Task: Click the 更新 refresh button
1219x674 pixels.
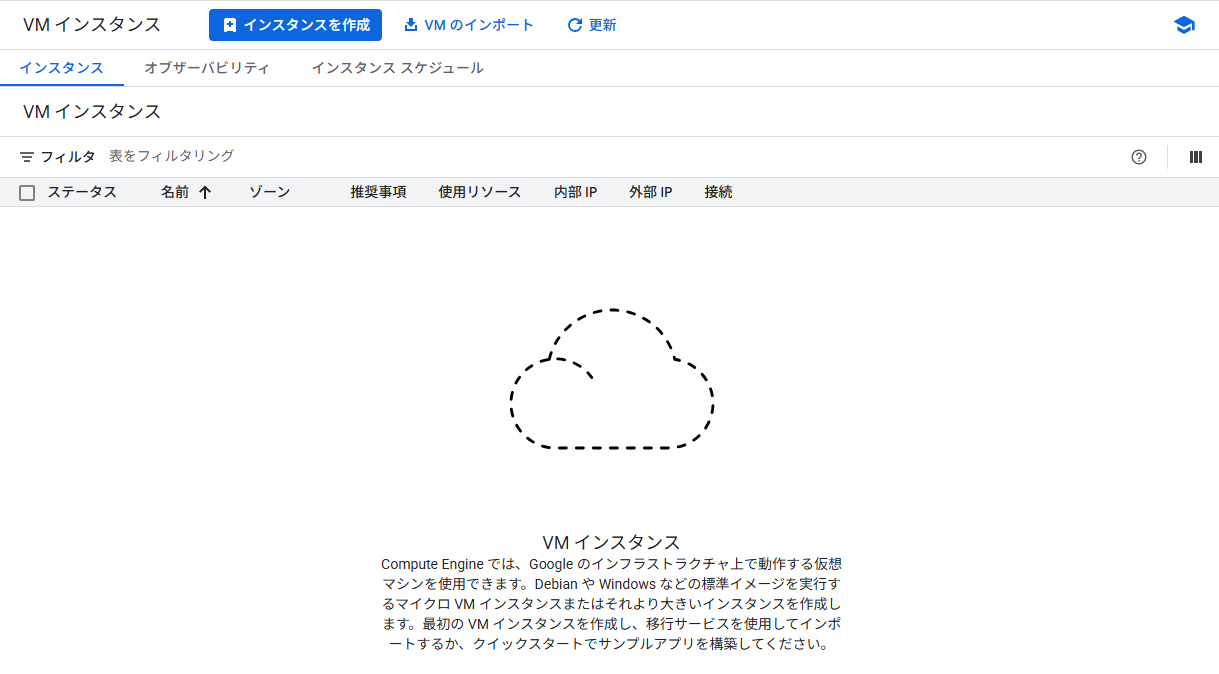Action: coord(592,25)
